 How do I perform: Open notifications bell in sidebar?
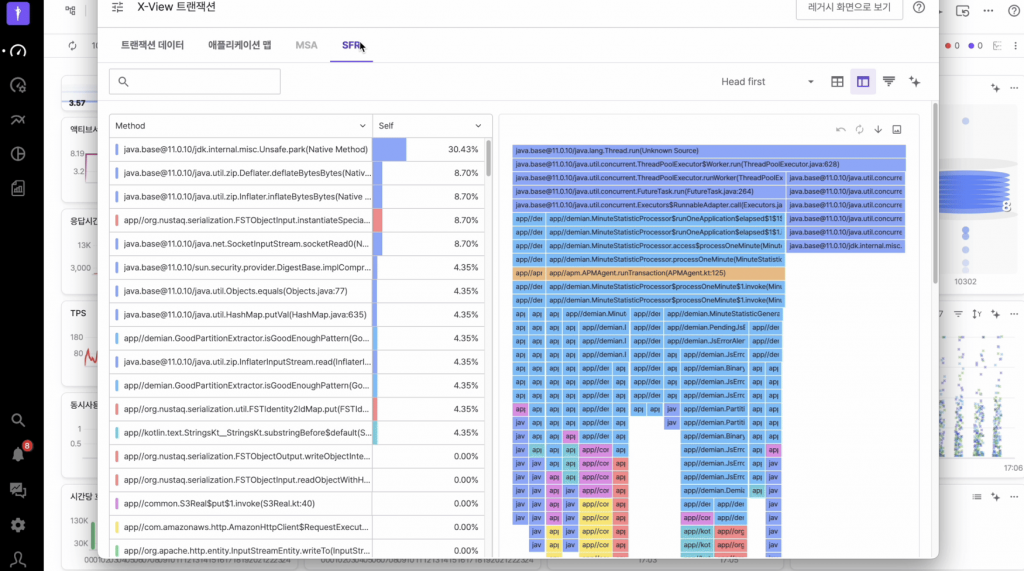18,453
